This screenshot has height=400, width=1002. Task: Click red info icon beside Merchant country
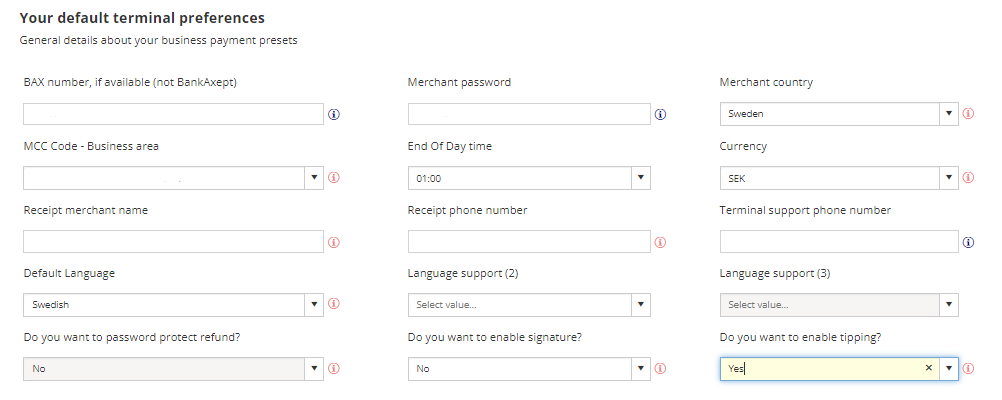(968, 114)
